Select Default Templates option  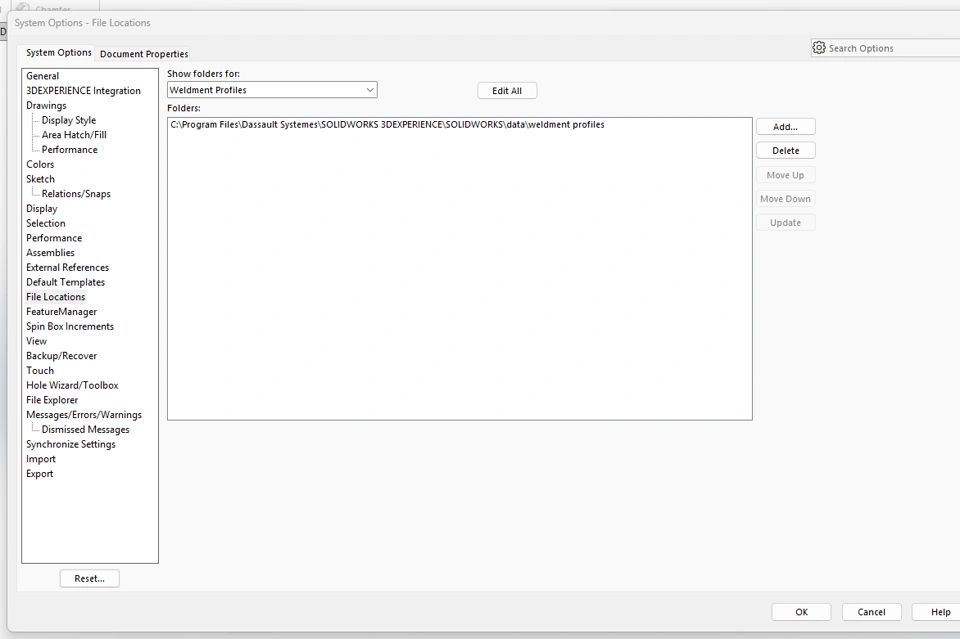tap(66, 282)
